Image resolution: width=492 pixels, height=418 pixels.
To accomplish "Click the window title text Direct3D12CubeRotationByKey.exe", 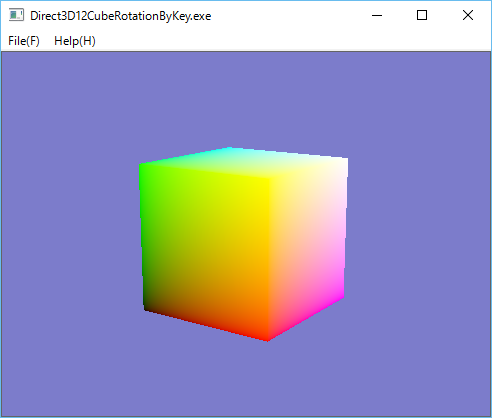I will click(121, 16).
